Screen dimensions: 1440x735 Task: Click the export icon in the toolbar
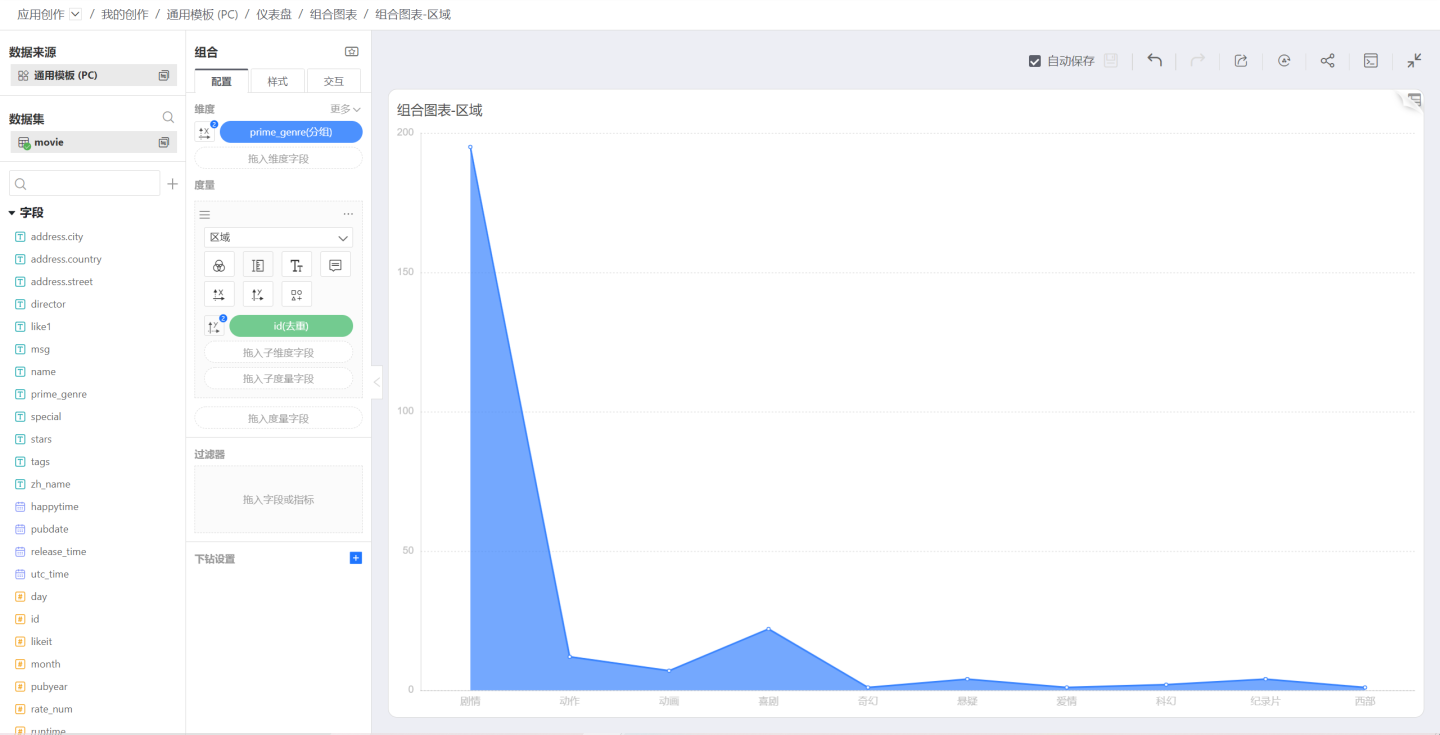coord(1241,61)
